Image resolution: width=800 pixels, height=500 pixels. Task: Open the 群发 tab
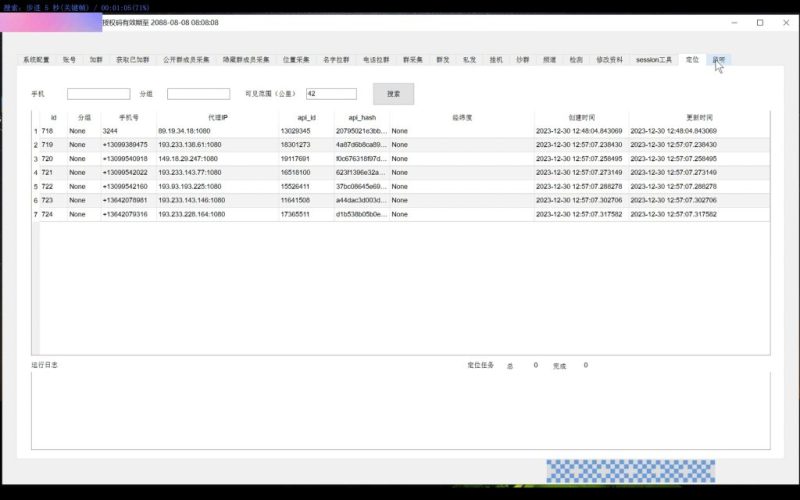[x=443, y=60]
